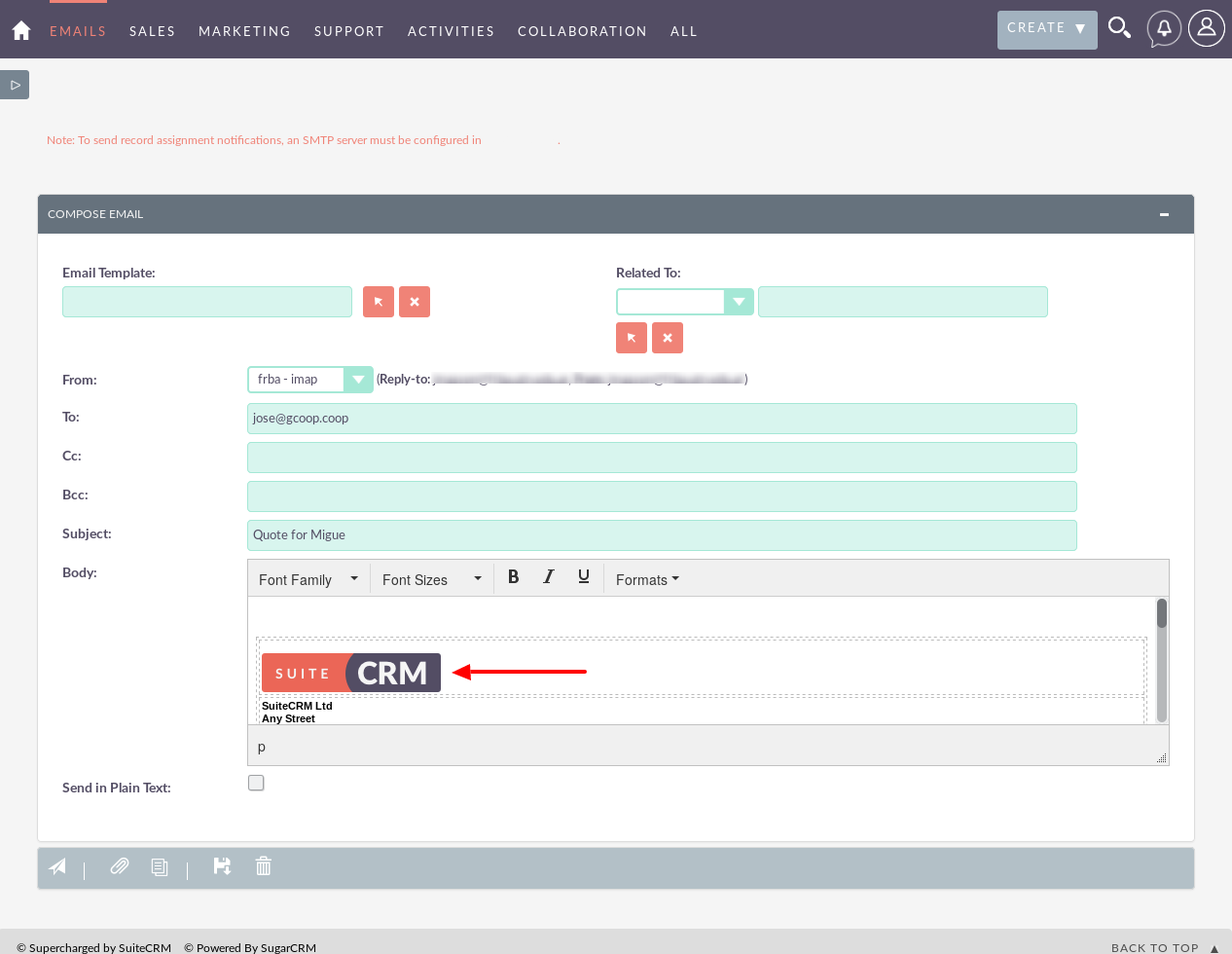Click into the Cc field
The height and width of the screenshot is (954, 1232).
coord(662,458)
